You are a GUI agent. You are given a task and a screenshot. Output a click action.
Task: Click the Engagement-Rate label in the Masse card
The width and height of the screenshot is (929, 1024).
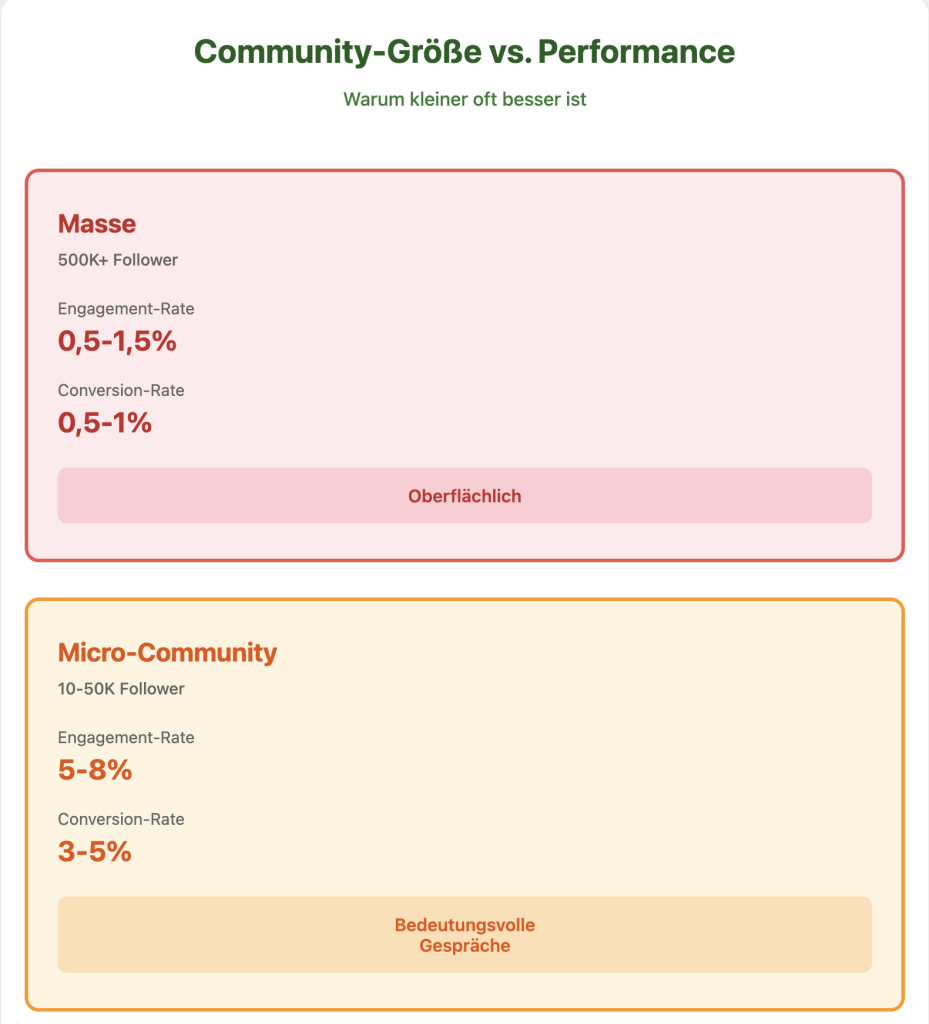(126, 309)
